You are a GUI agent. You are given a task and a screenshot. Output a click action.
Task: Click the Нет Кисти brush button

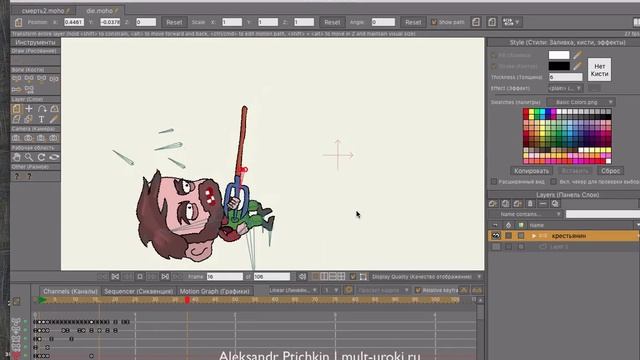pos(599,70)
